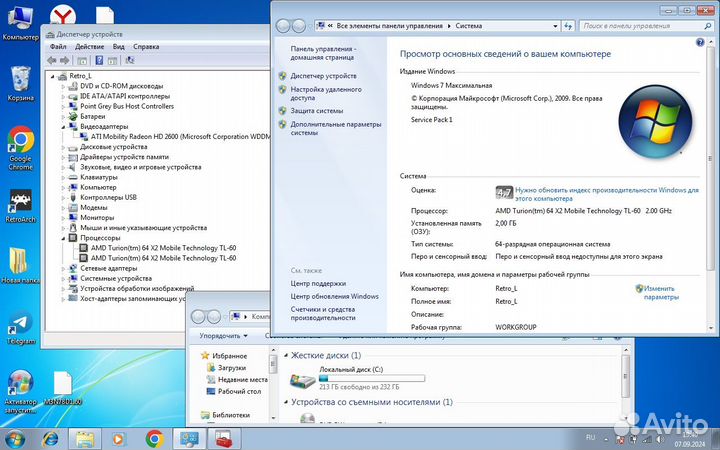Open Дополнительные параметры системы link
The image size is (720, 450).
pos(336,128)
